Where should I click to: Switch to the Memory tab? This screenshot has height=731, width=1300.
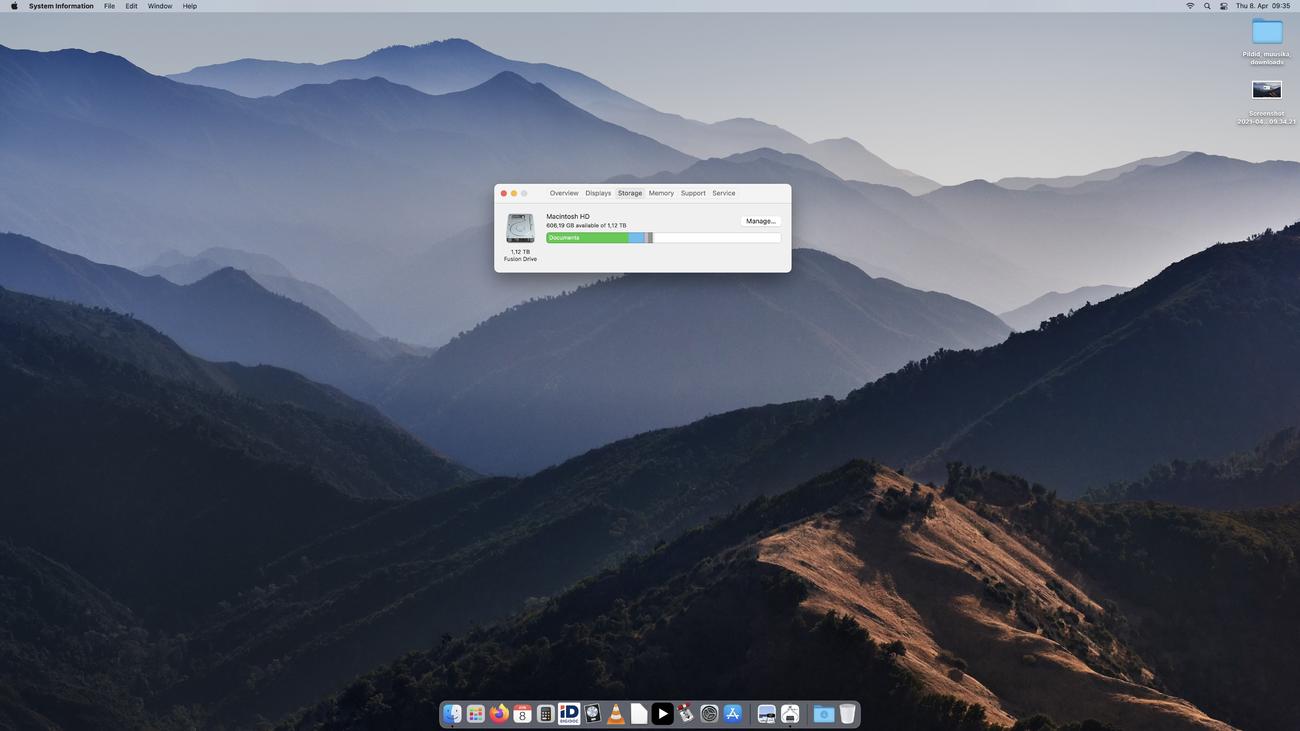(661, 193)
